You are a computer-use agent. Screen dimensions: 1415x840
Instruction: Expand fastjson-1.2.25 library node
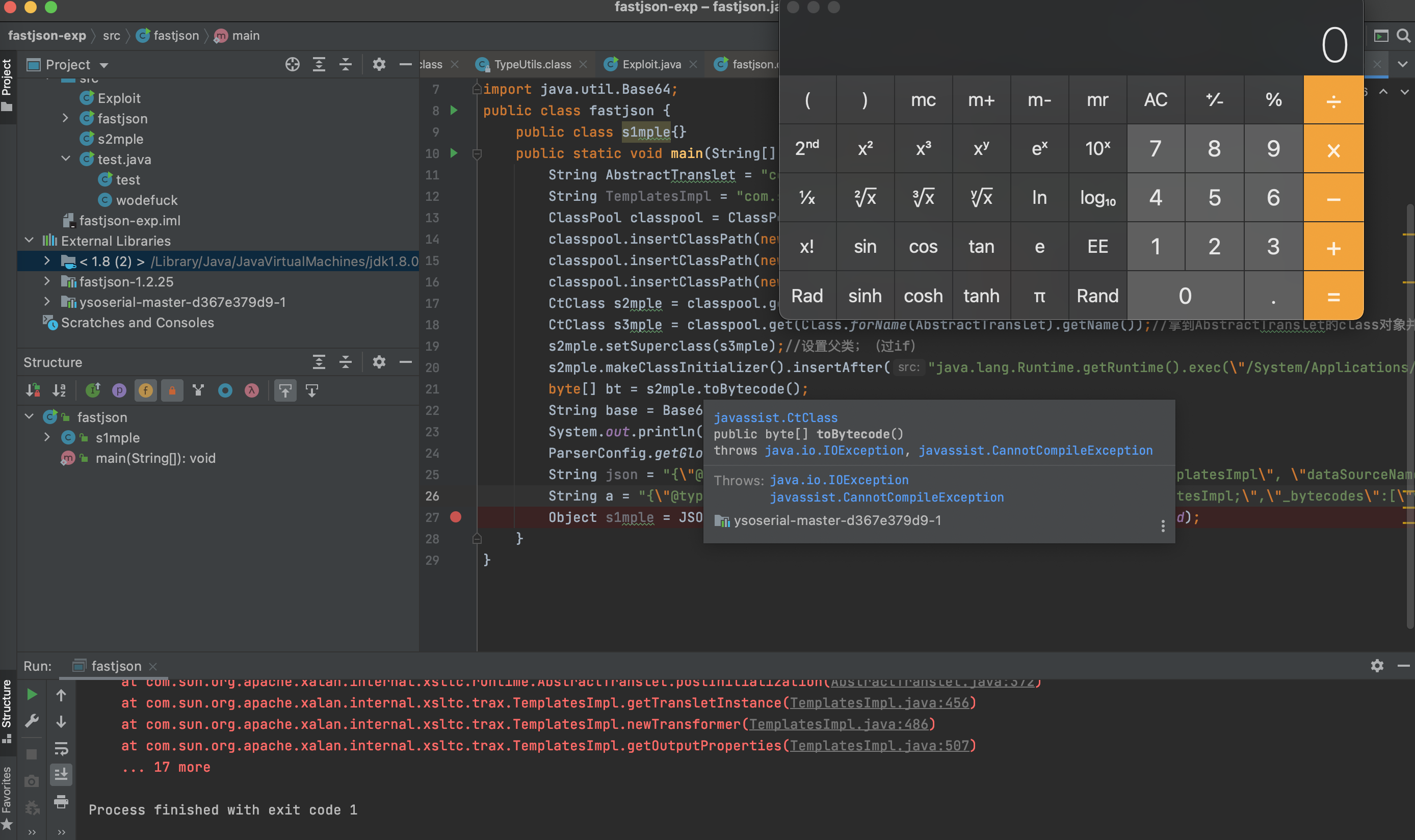(47, 281)
